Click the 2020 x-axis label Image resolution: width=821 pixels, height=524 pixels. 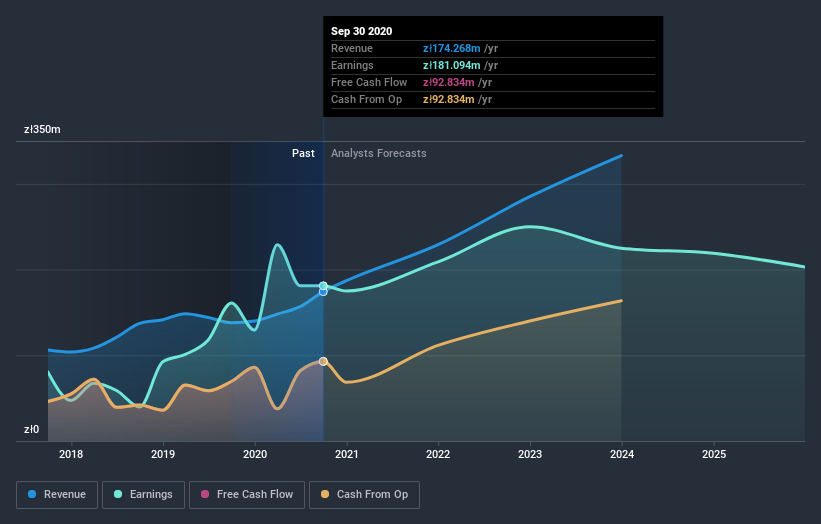coord(255,454)
